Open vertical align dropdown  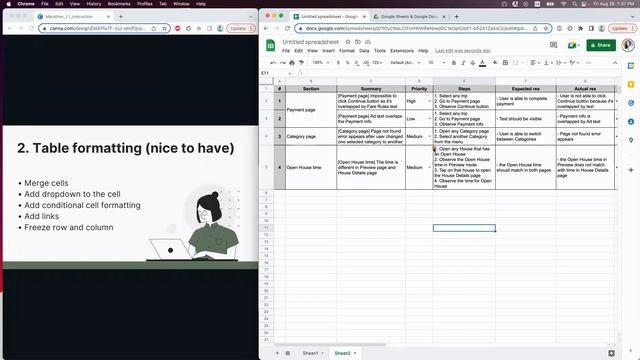(x=548, y=63)
